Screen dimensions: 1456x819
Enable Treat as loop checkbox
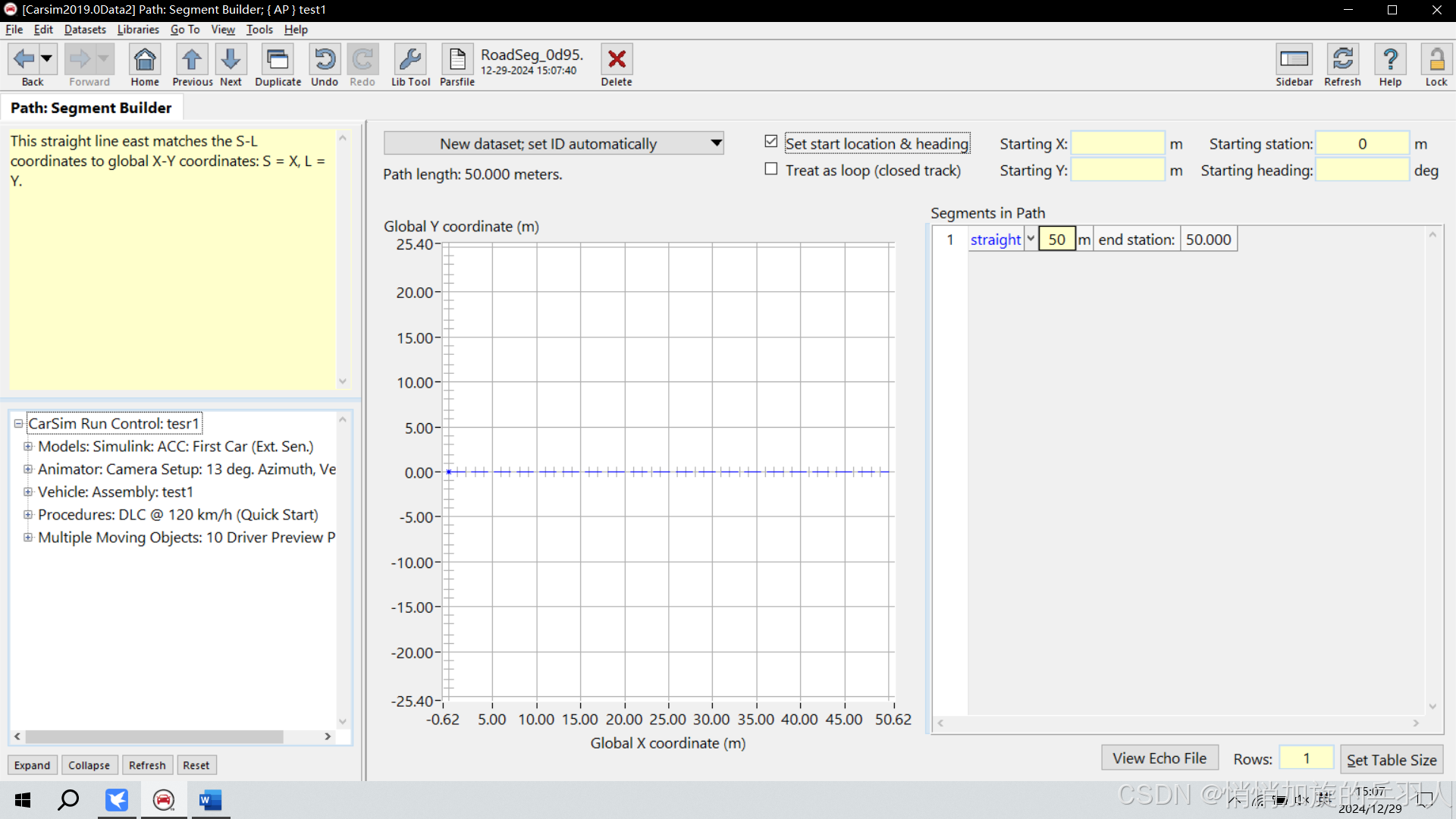[x=771, y=169]
